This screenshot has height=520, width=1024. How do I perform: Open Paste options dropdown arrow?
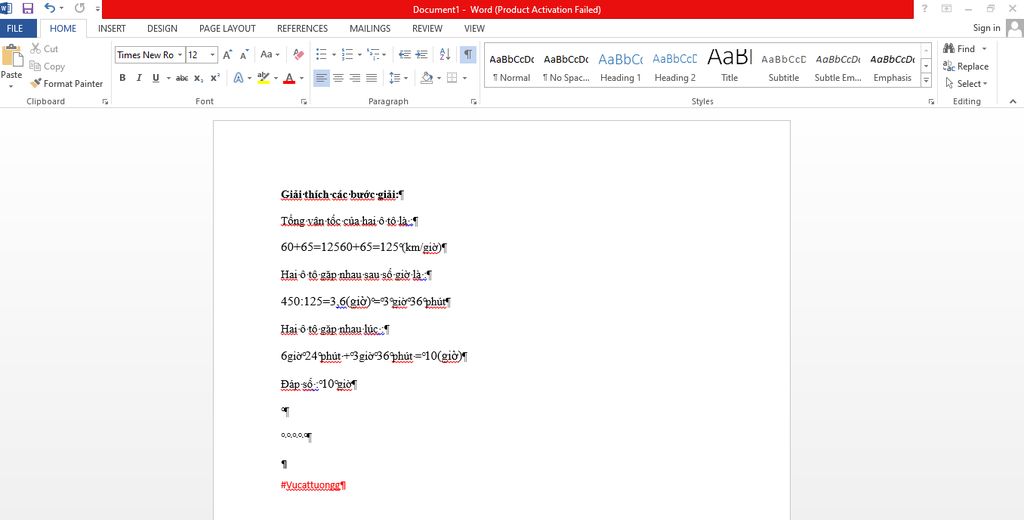[x=11, y=86]
